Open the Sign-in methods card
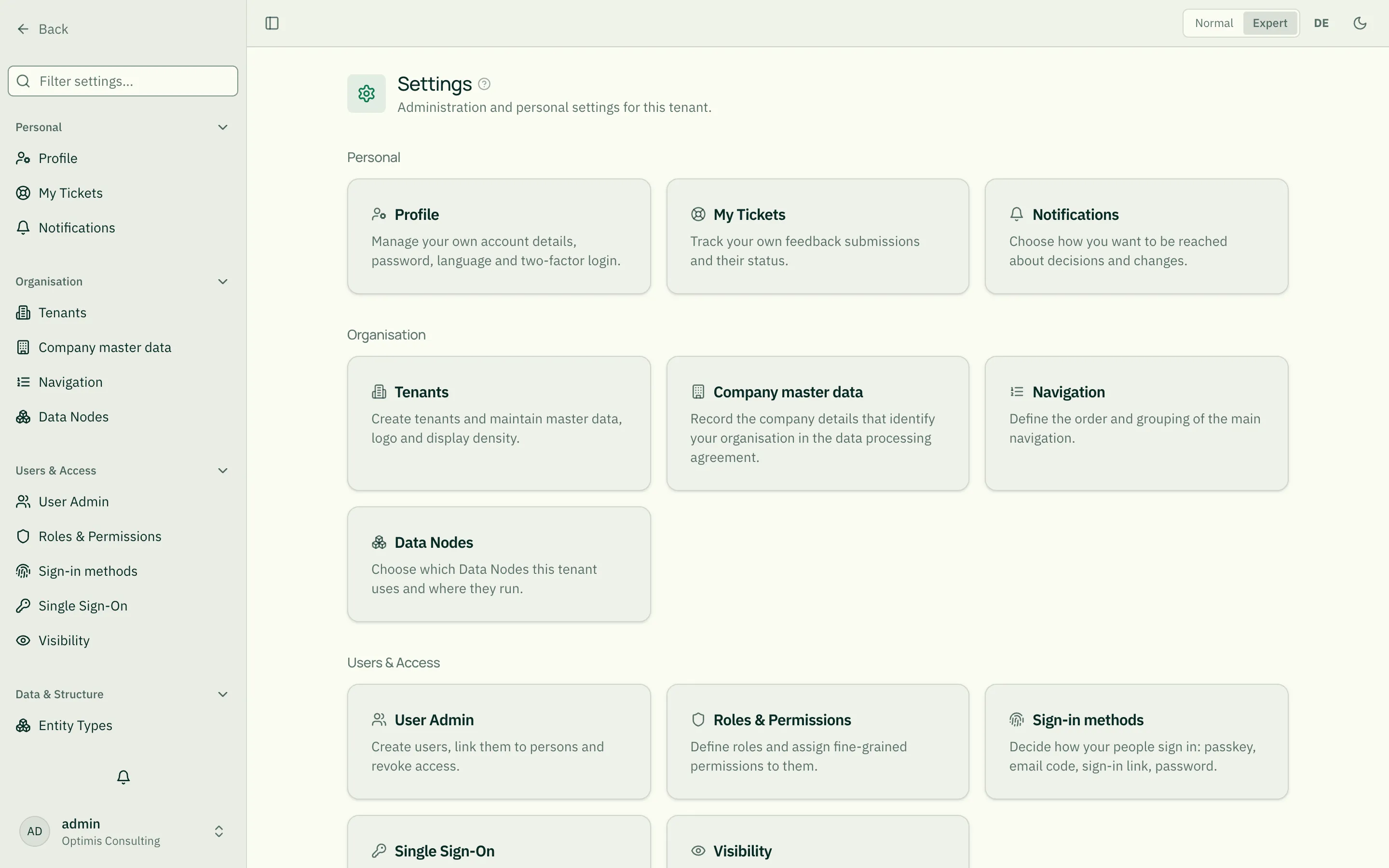Viewport: 1389px width, 868px height. (x=1136, y=742)
